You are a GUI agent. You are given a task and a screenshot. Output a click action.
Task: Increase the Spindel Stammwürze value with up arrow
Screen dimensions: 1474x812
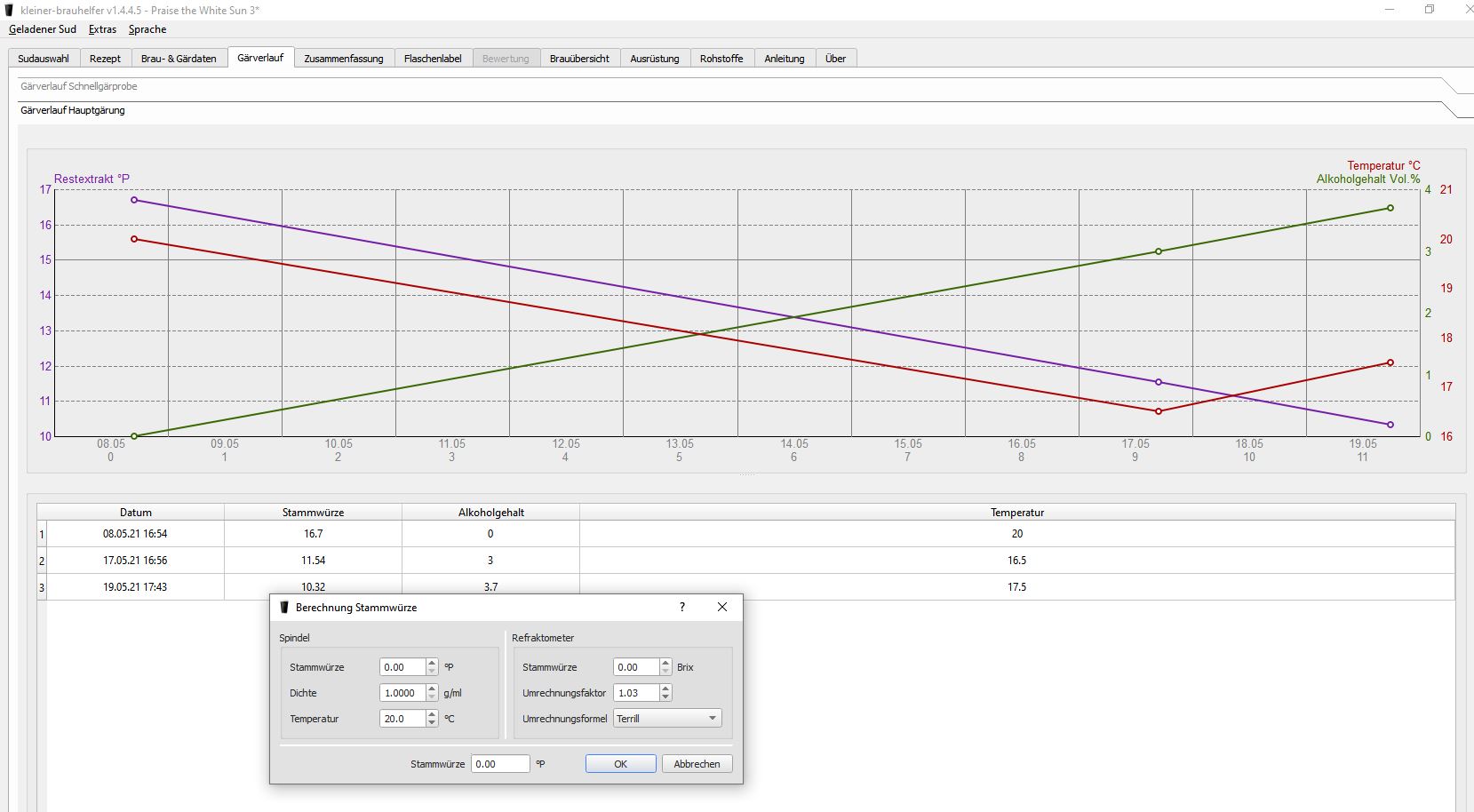pos(432,663)
